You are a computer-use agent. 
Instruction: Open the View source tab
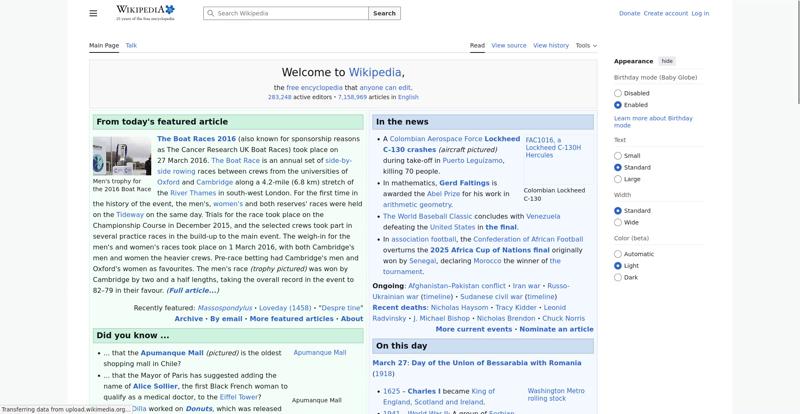coord(509,45)
